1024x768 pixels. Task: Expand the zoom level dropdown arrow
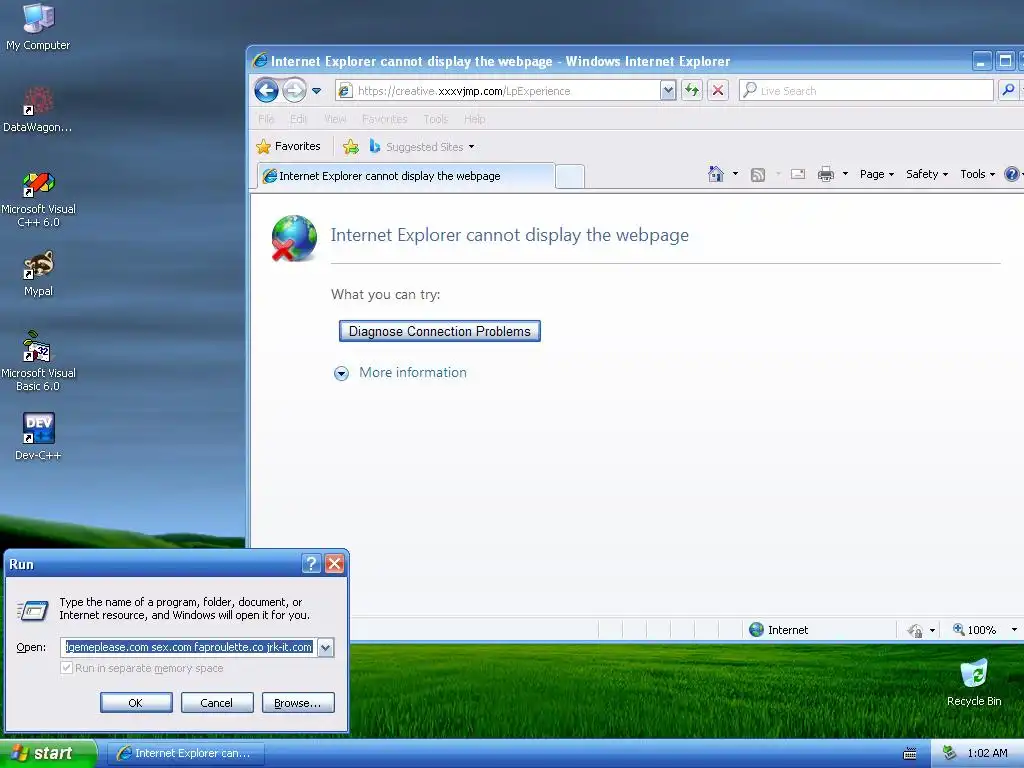click(x=1014, y=630)
